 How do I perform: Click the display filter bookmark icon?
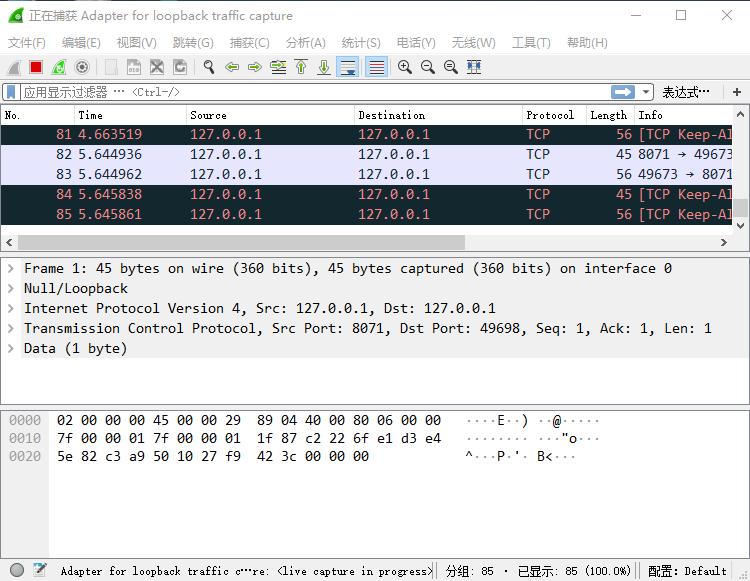coord(12,92)
